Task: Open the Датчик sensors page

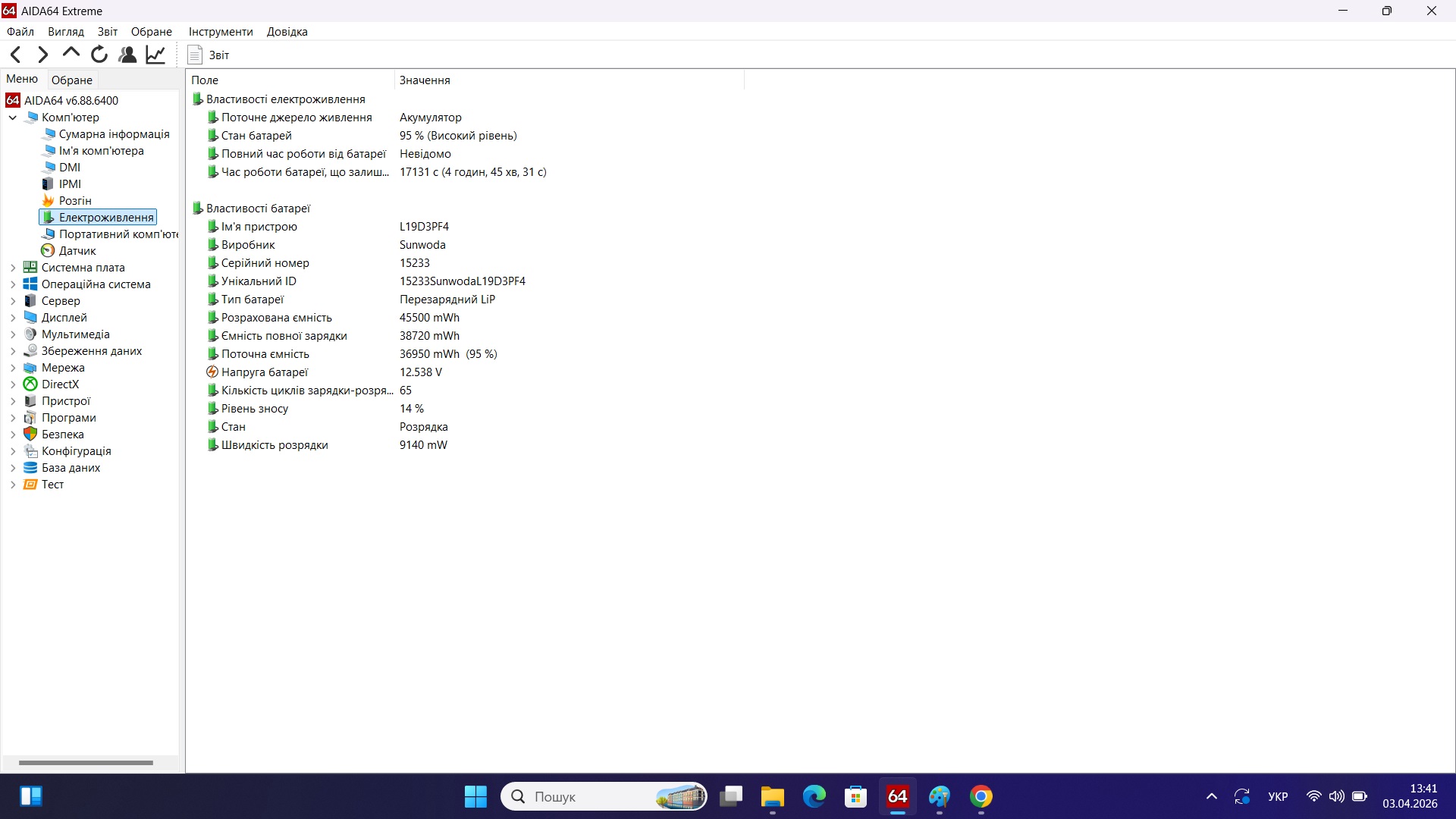Action: click(x=78, y=250)
